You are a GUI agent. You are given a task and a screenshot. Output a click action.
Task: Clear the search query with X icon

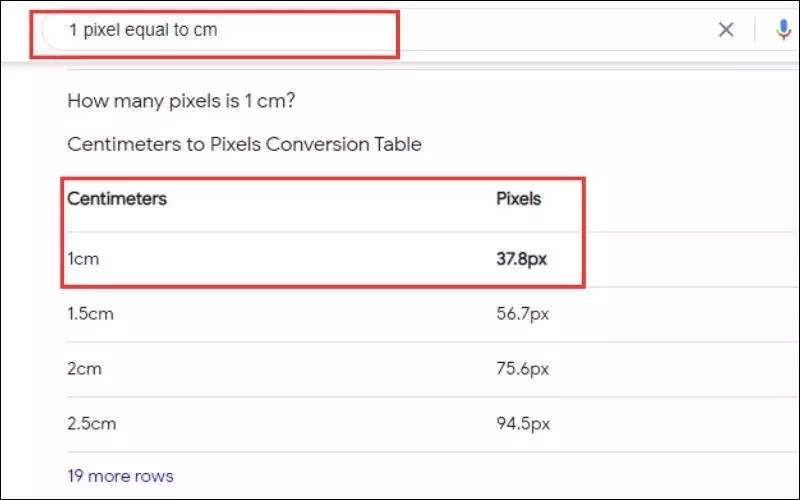[x=726, y=30]
